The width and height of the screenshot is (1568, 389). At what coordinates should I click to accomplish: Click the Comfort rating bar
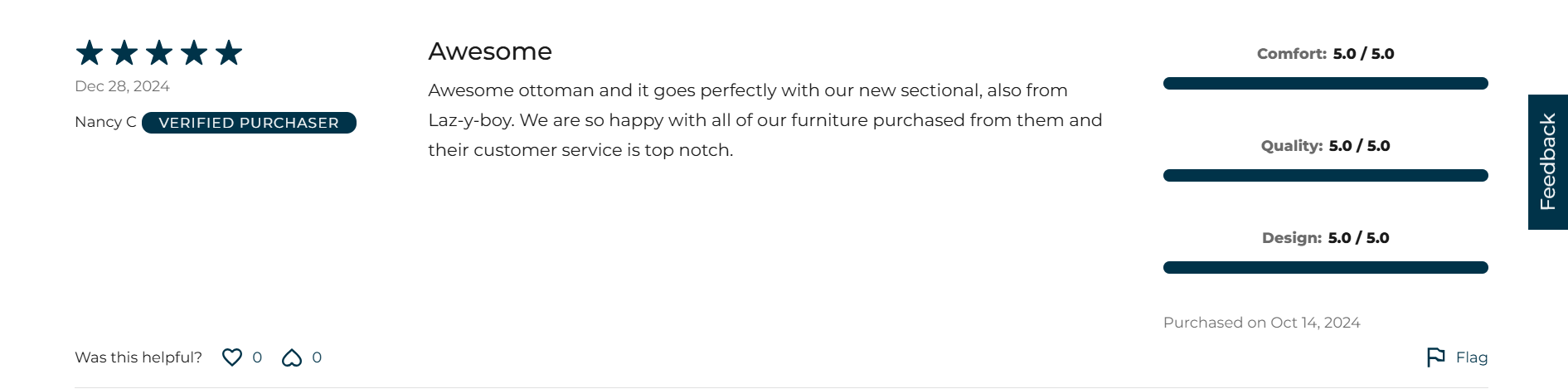[x=1325, y=84]
